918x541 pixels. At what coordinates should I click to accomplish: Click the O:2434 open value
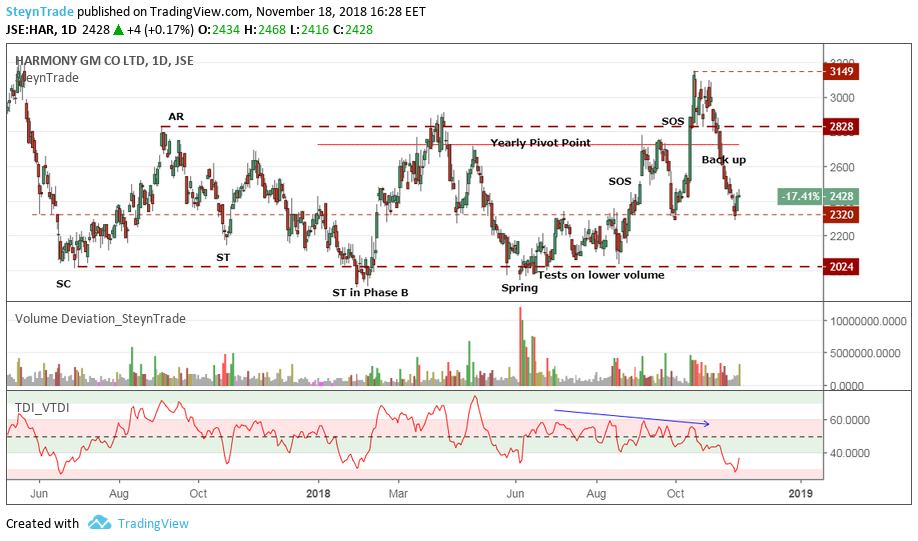(219, 30)
